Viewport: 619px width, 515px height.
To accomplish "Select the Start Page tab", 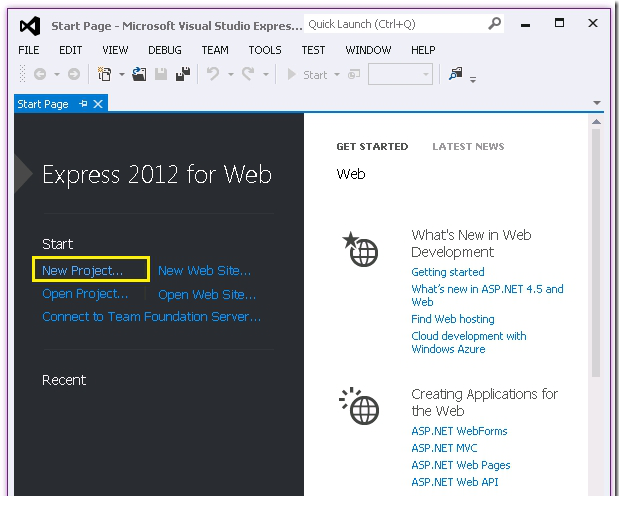I will pos(43,104).
